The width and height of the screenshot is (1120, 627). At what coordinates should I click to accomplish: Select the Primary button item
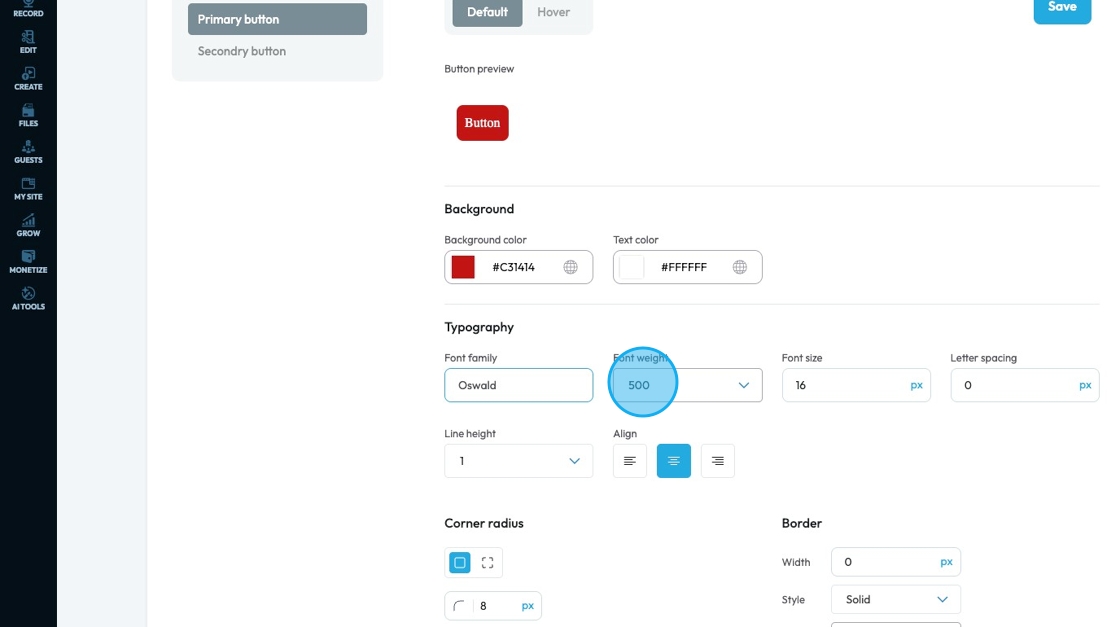coord(277,19)
